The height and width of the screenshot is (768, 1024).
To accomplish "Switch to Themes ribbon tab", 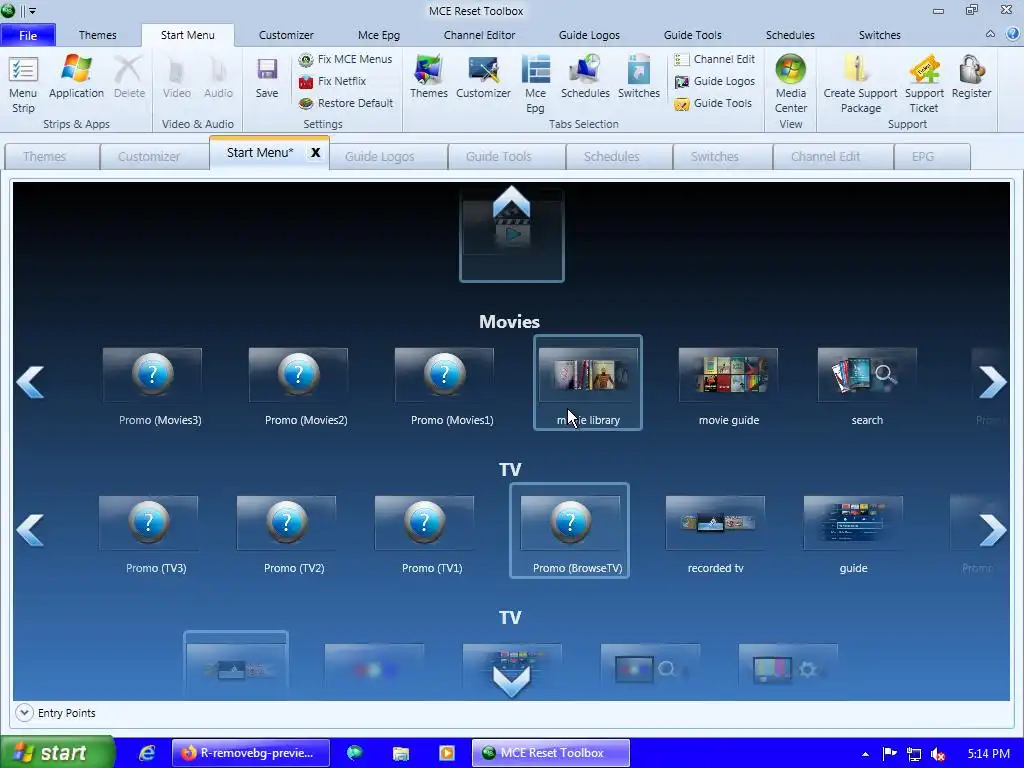I will (x=98, y=35).
